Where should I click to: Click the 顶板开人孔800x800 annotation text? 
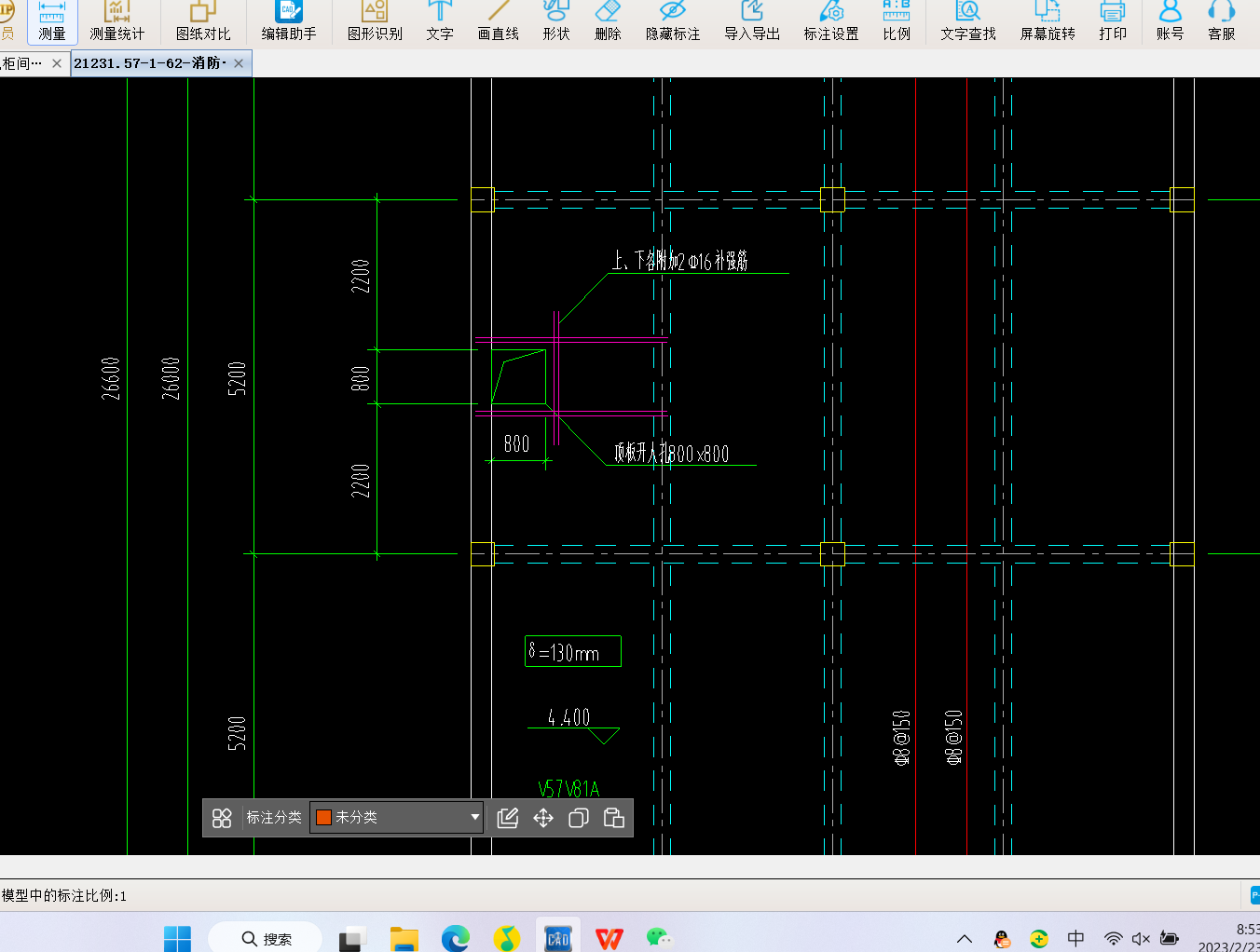671,454
